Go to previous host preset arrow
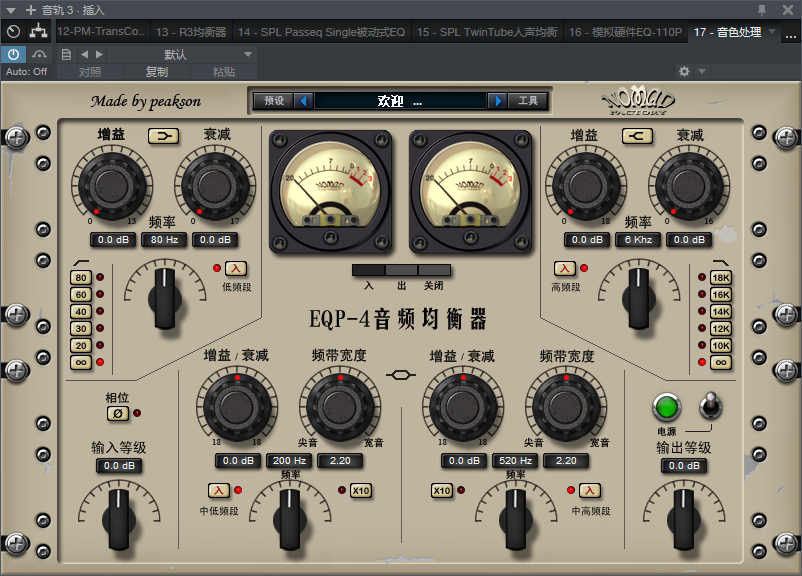 click(84, 54)
